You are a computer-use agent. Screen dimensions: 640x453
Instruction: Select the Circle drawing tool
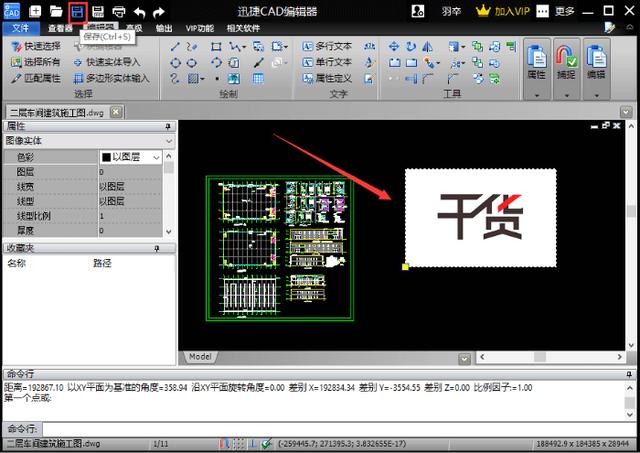[x=175, y=63]
